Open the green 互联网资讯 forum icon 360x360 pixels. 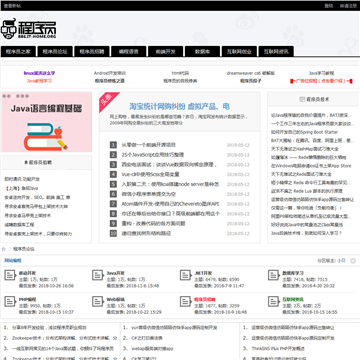274,301
